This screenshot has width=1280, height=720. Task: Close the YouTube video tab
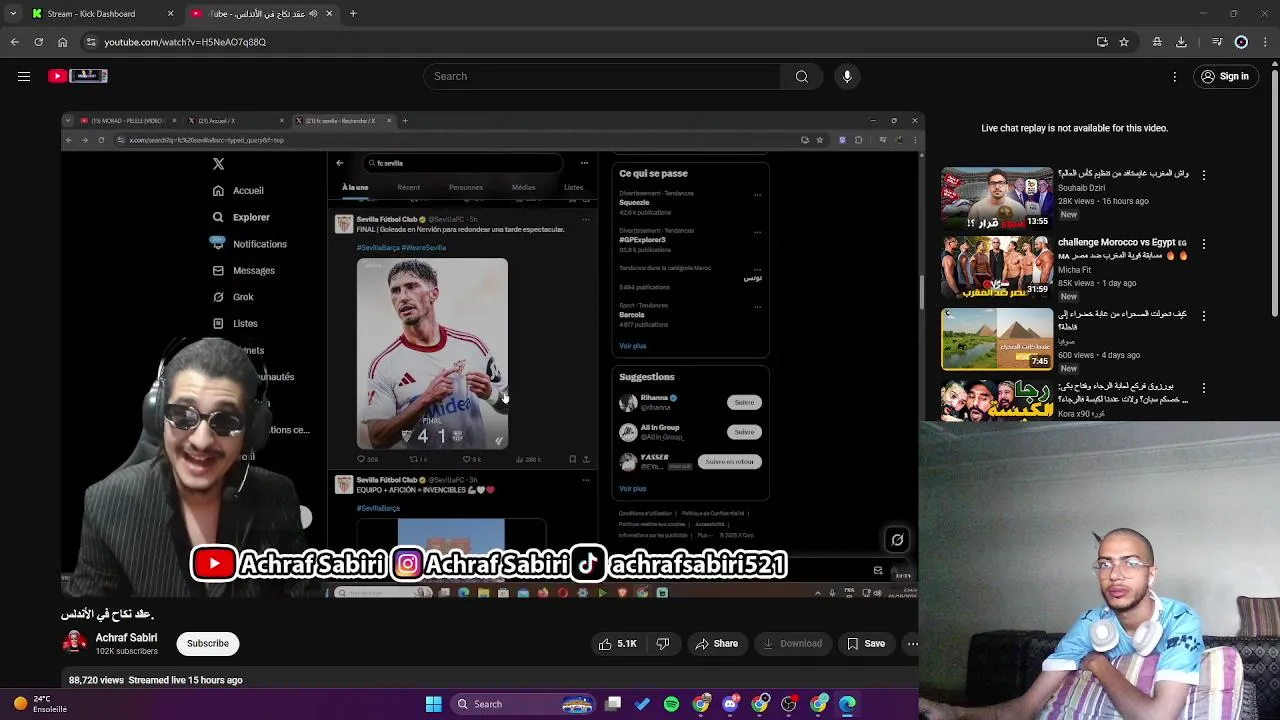click(329, 14)
